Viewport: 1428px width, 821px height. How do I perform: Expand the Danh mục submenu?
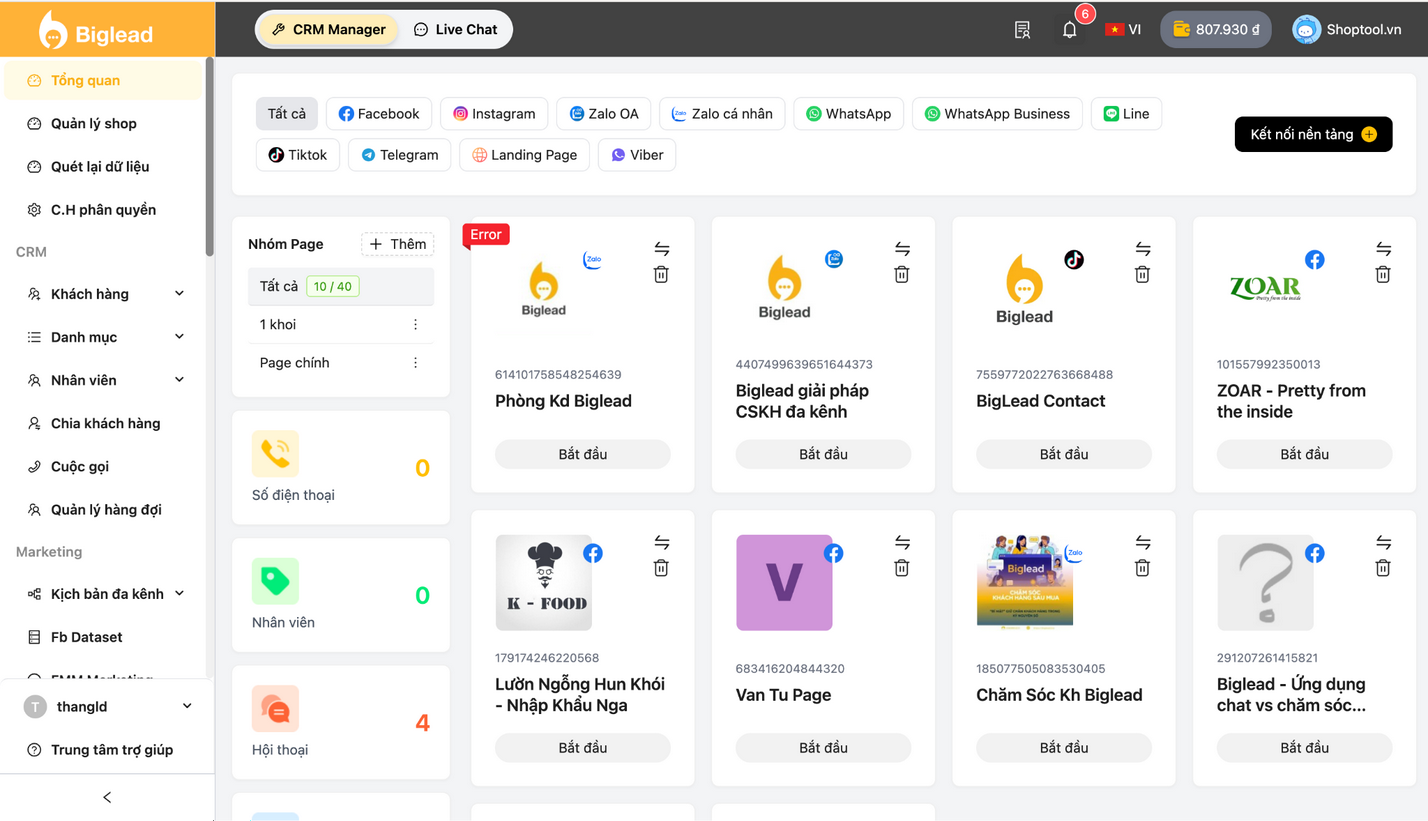pos(180,337)
